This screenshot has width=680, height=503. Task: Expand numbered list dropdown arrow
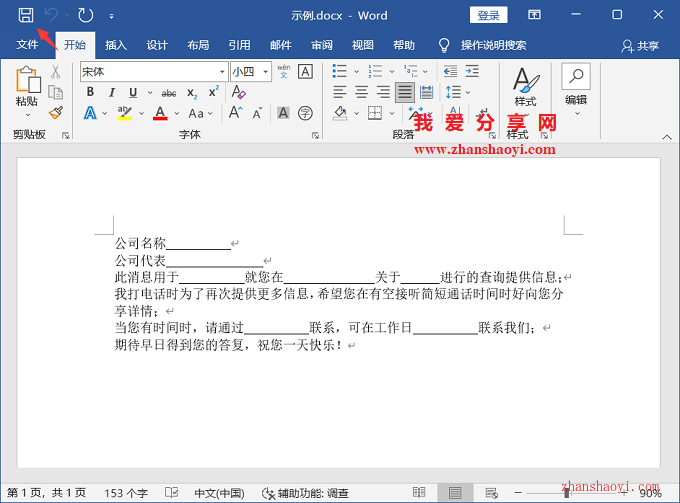coord(392,72)
